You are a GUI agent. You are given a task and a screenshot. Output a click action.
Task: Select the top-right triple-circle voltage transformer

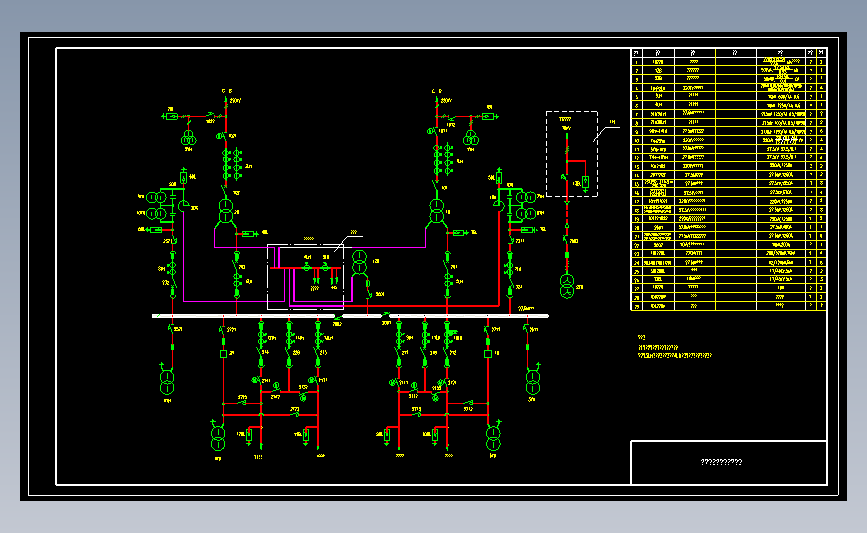coord(471,138)
